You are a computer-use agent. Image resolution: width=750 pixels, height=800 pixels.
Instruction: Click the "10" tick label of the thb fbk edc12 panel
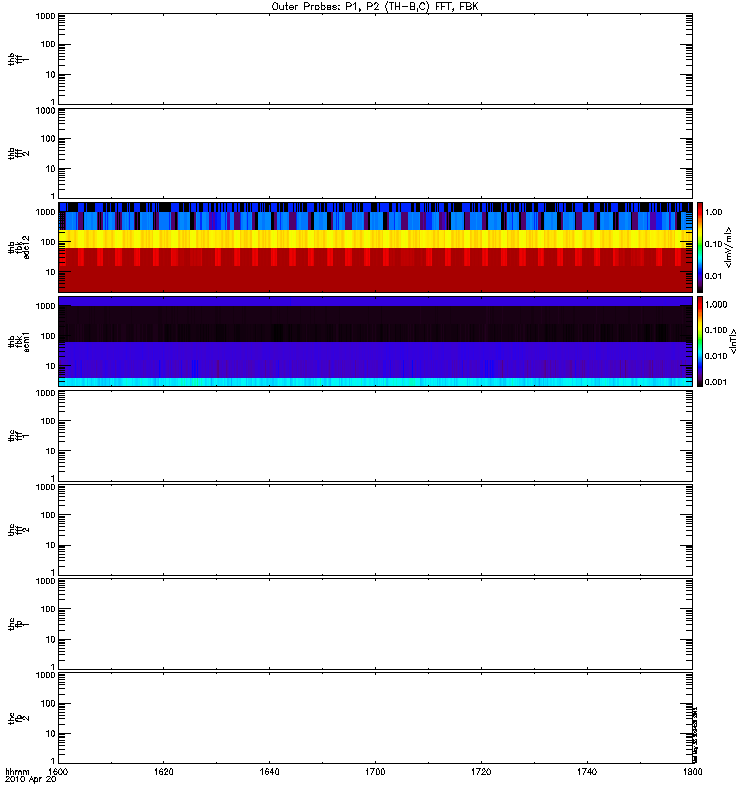pyautogui.click(x=51, y=272)
